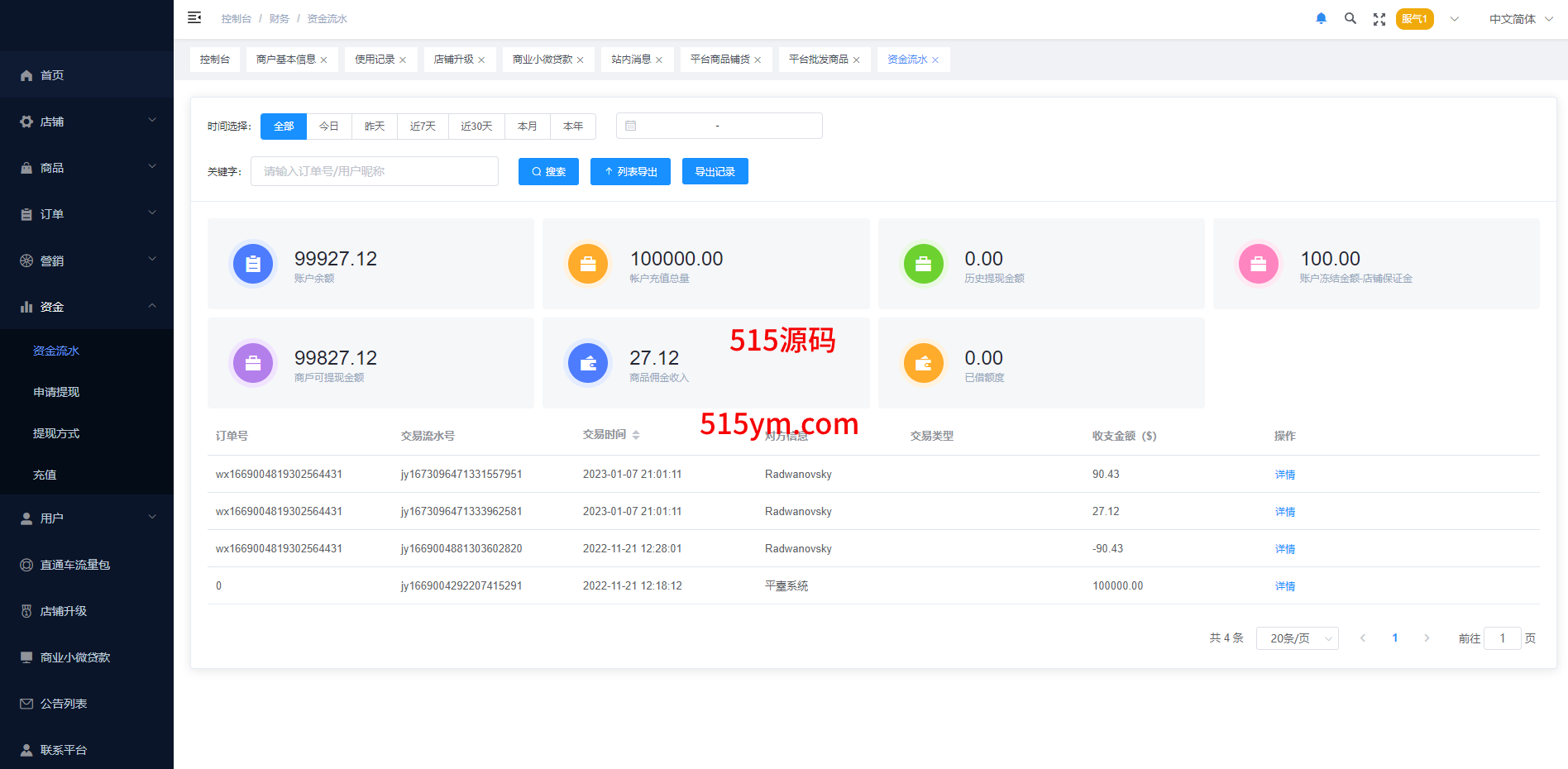1568x769 pixels.
Task: Focus the keyword search input field
Action: click(374, 171)
